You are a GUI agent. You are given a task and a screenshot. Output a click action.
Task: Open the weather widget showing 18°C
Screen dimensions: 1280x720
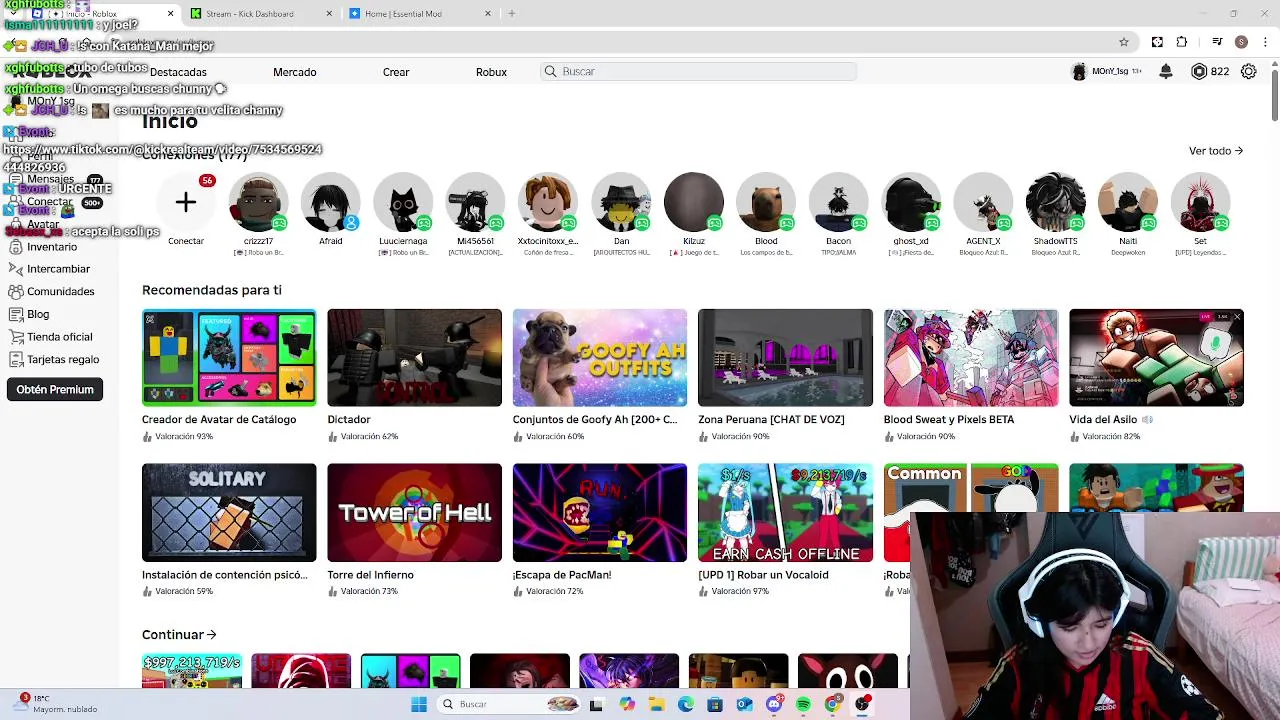tap(58, 704)
